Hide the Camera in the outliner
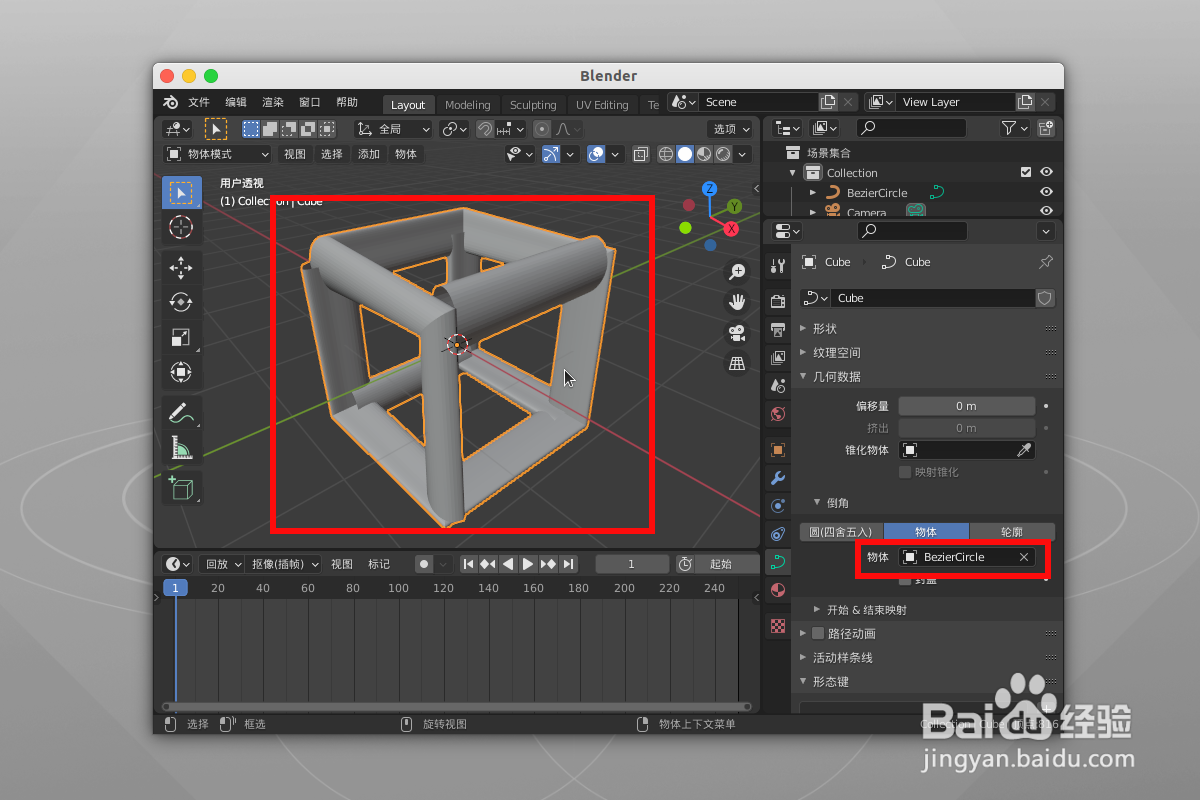This screenshot has width=1200, height=800. tap(1046, 212)
